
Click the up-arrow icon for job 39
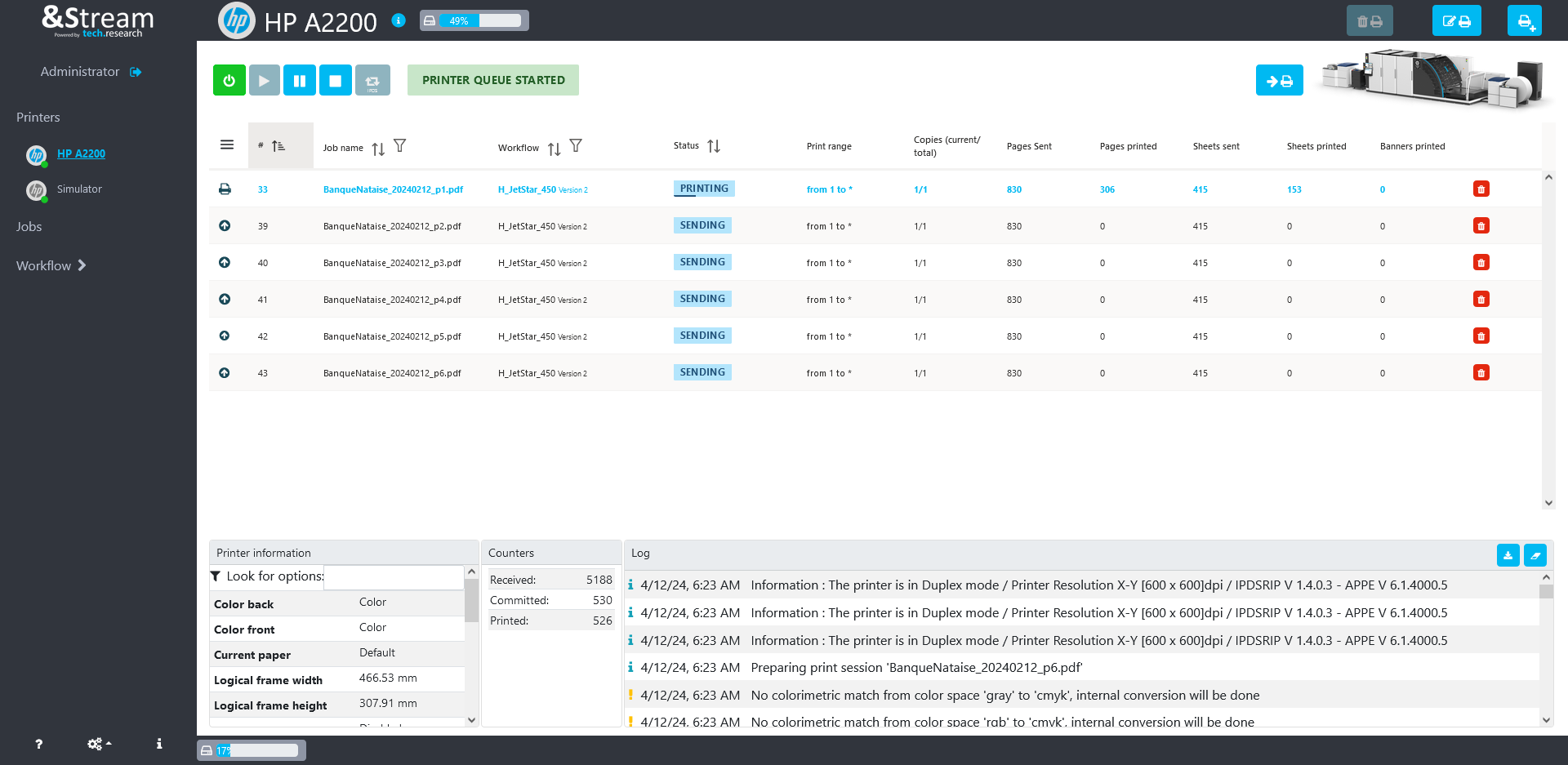225,226
